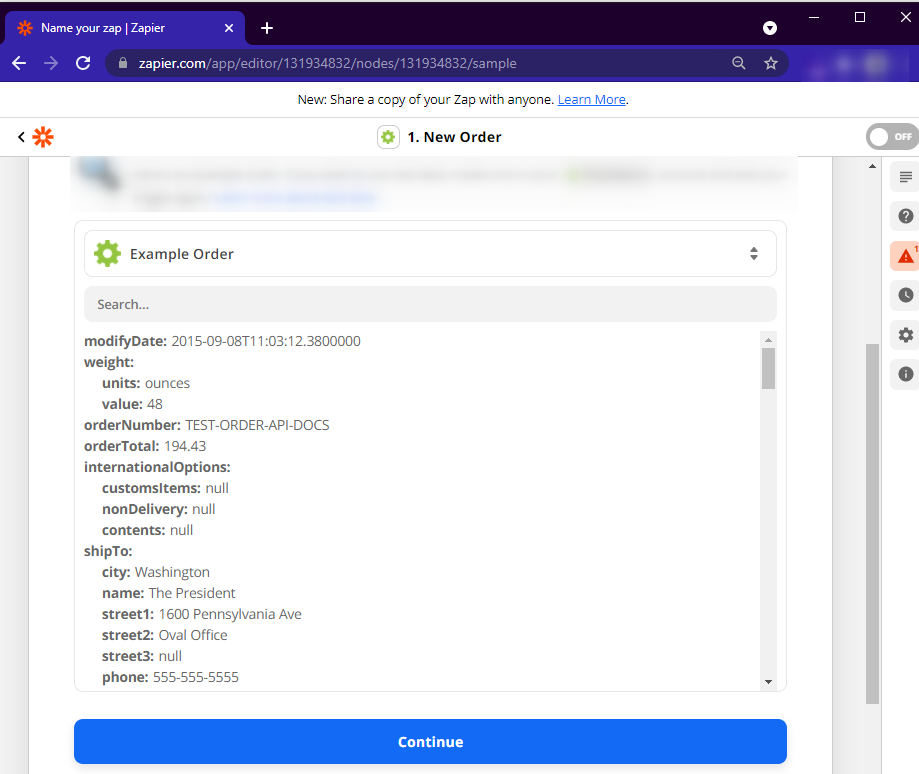Switch to the 'Name your zap | Zapier' tab

pos(125,28)
